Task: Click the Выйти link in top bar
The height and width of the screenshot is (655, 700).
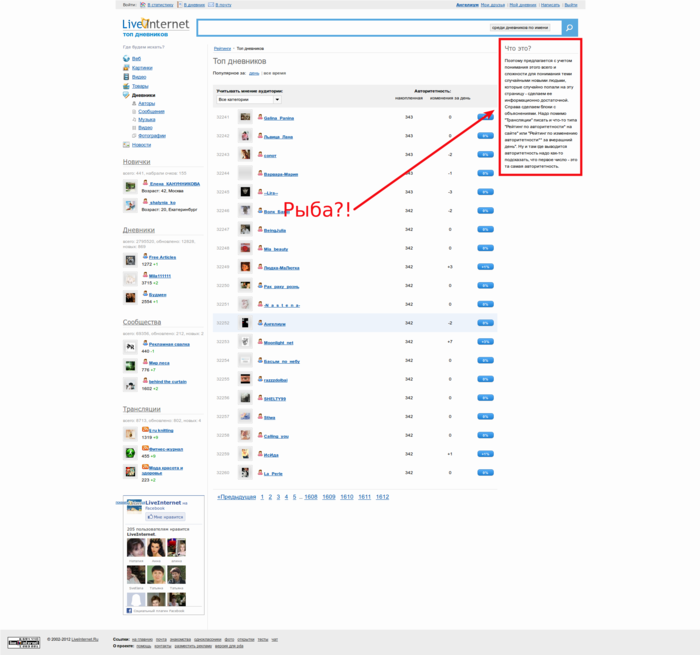Action: pyautogui.click(x=571, y=5)
